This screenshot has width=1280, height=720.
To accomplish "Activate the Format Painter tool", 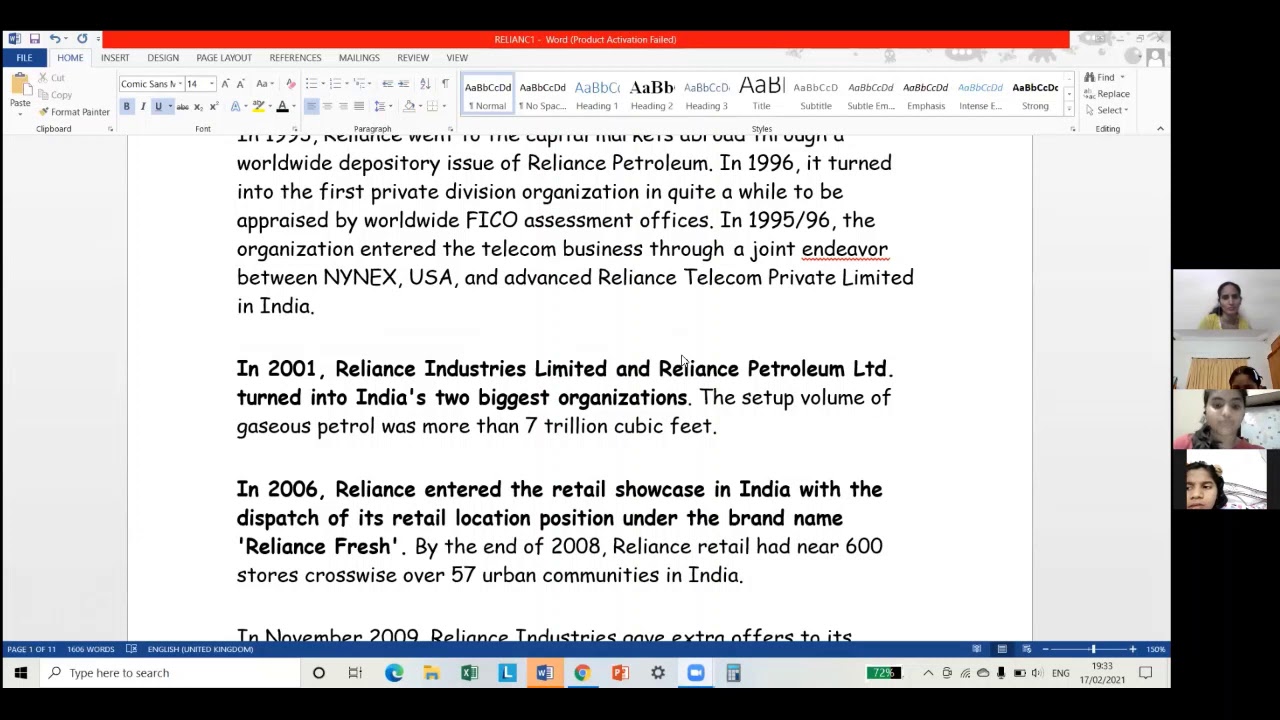I will [74, 112].
